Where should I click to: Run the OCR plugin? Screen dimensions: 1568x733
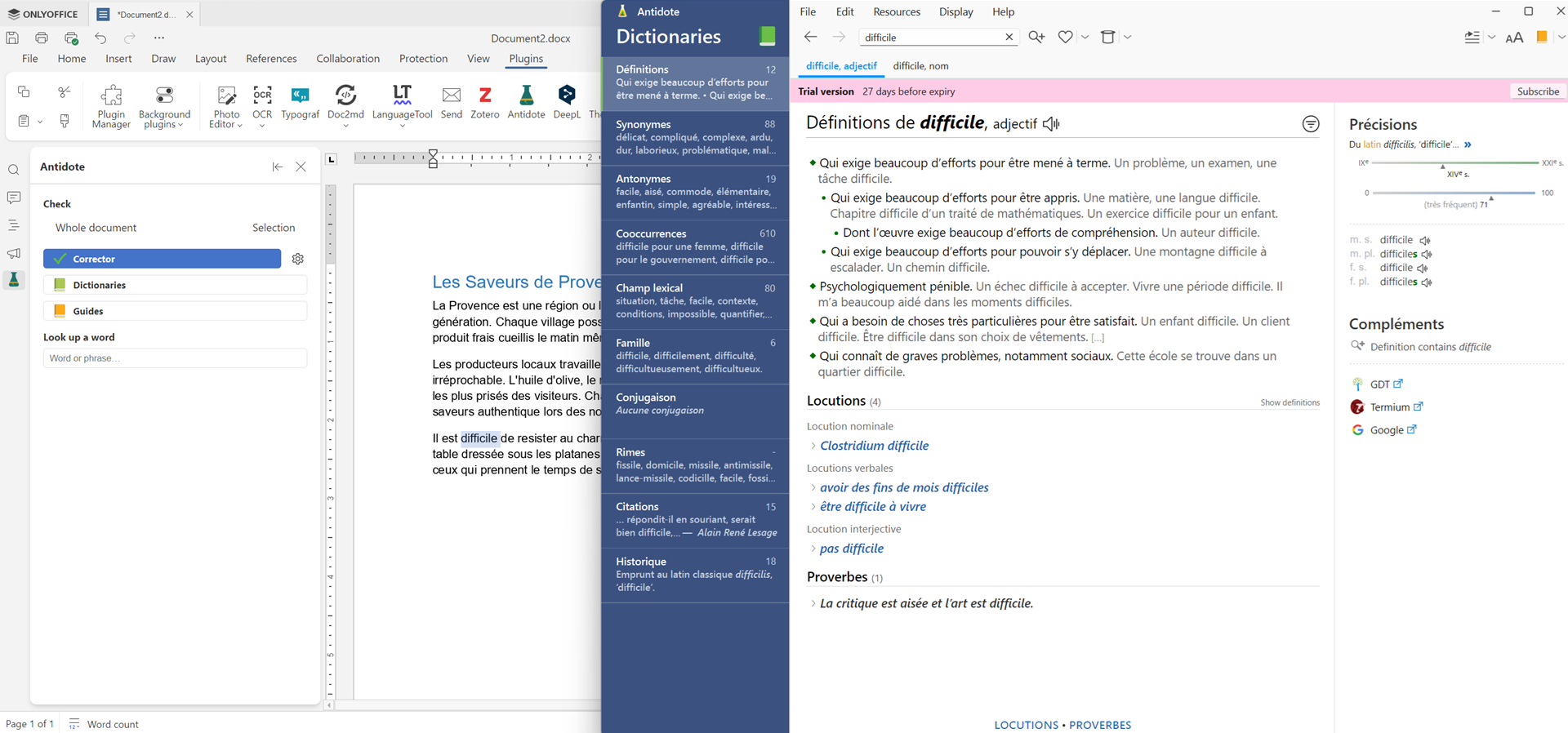262,106
